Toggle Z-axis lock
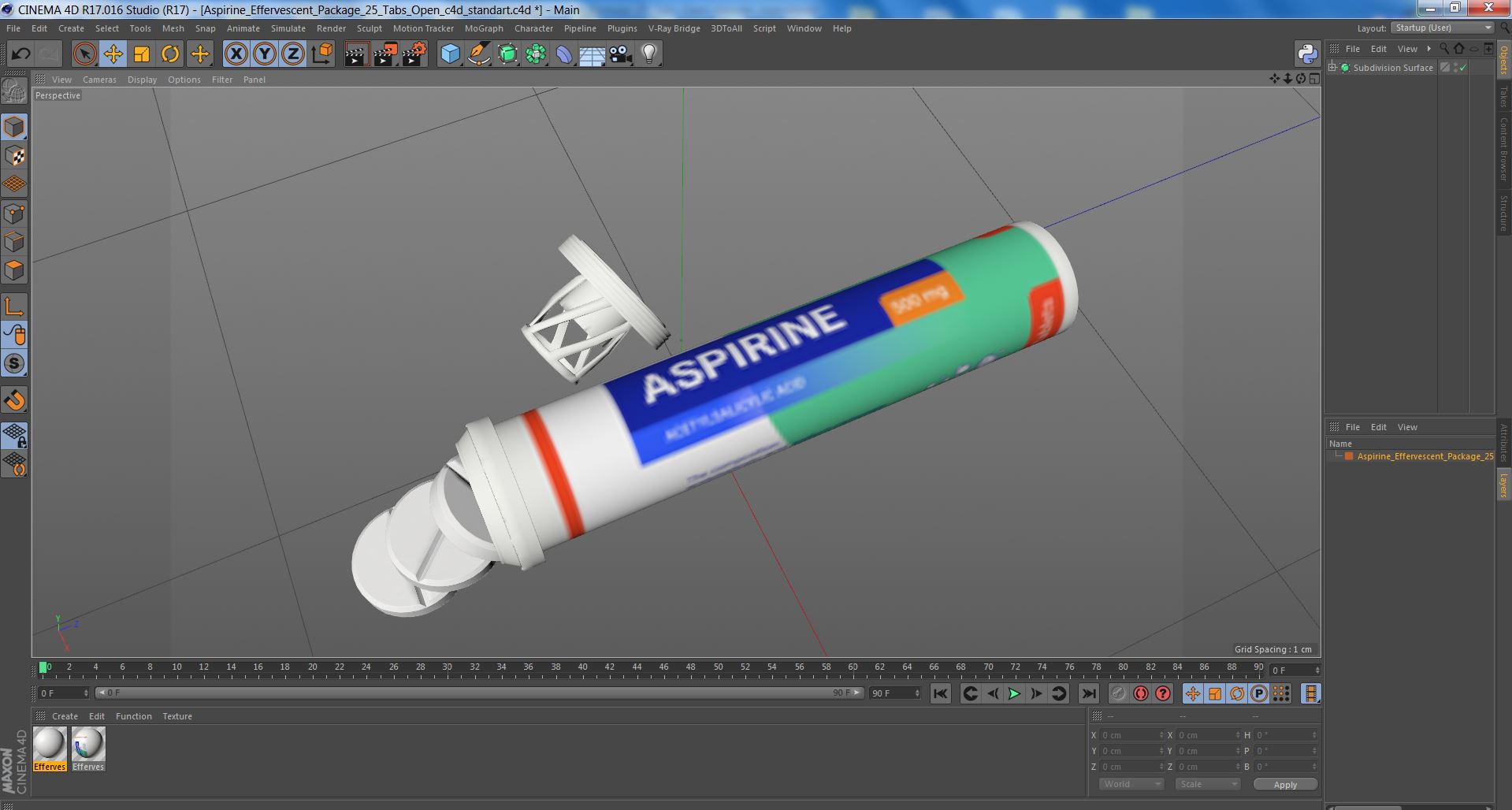1512x810 pixels. tap(293, 54)
